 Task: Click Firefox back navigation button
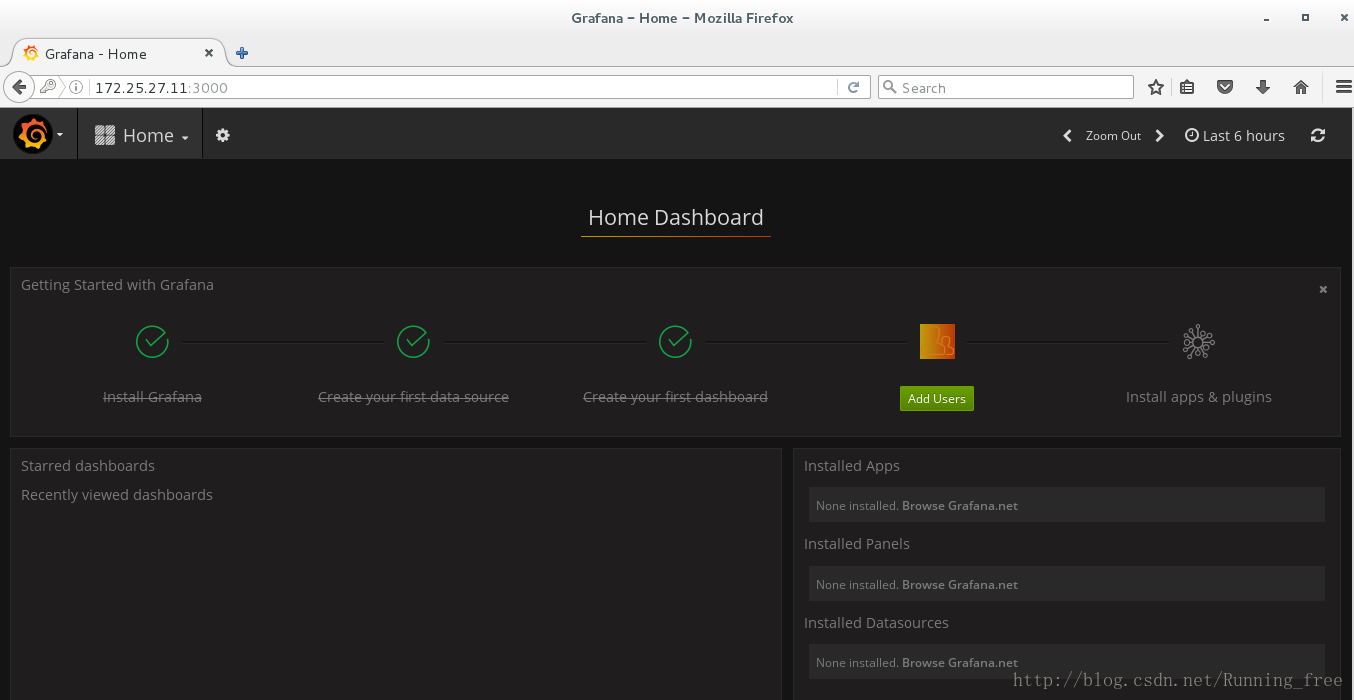pos(19,87)
